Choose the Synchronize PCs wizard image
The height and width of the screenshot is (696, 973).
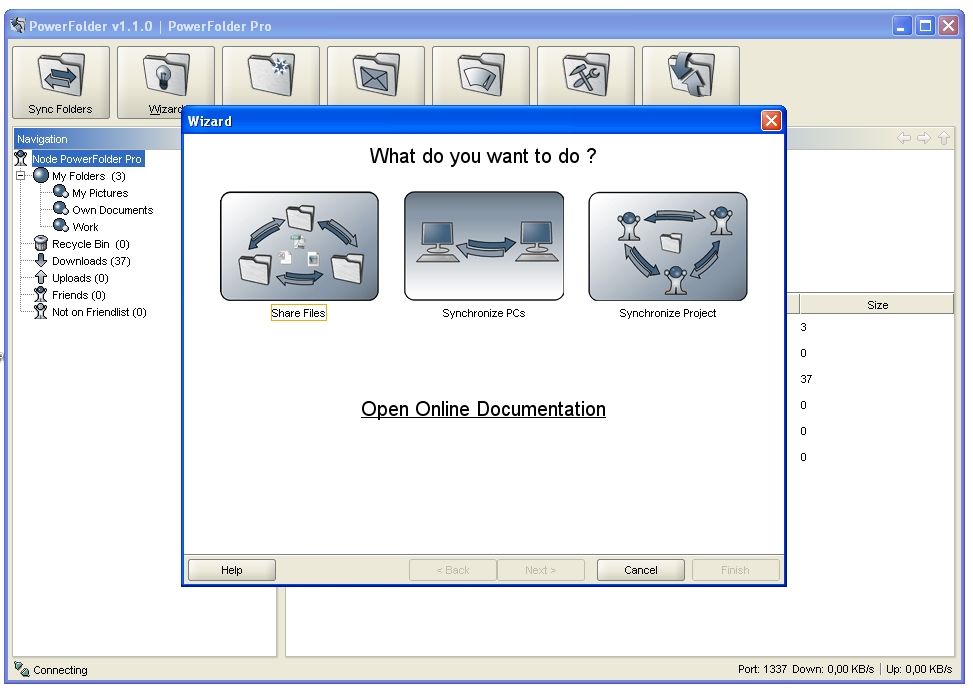484,247
